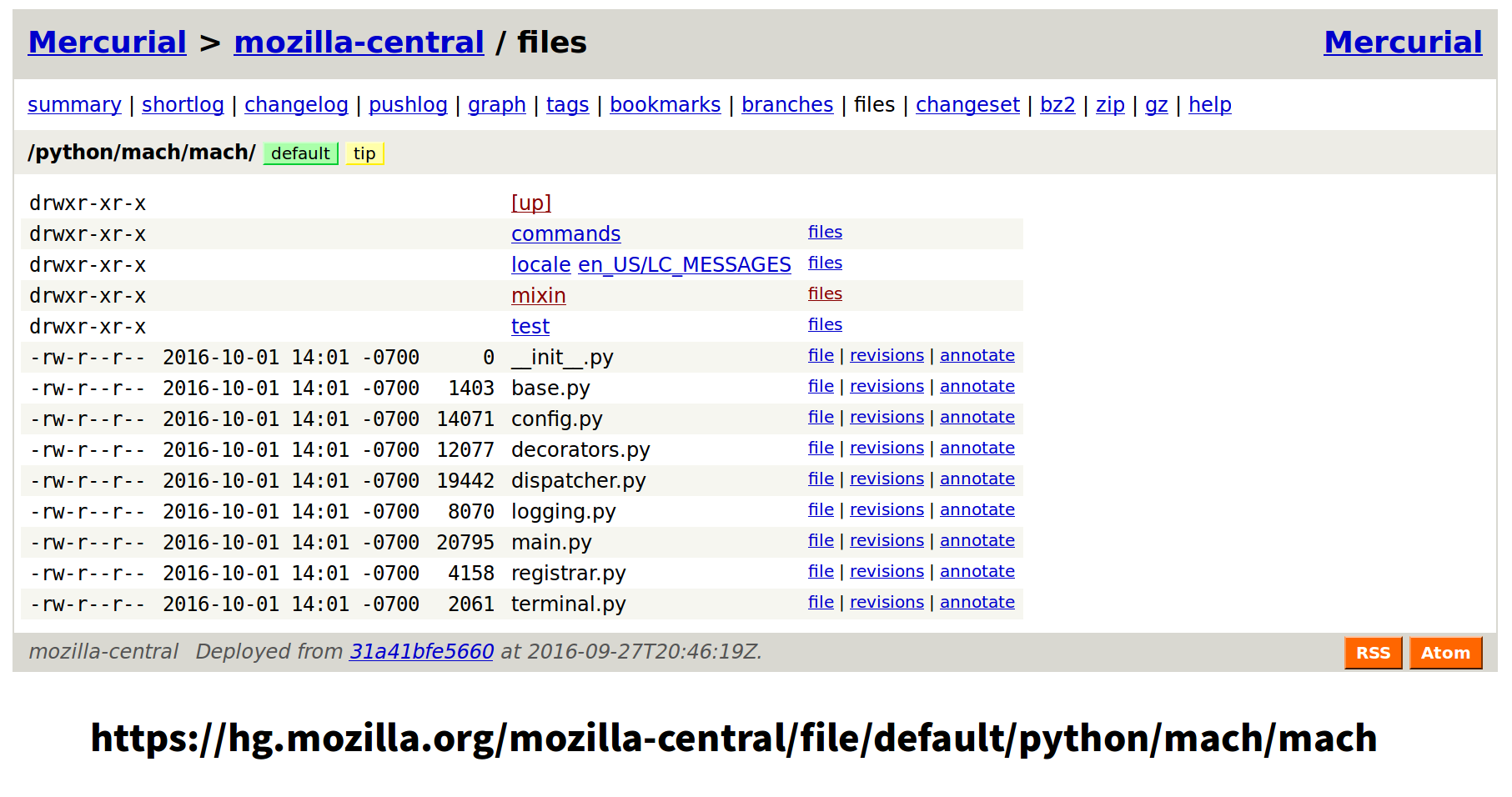
Task: Annotate config.py
Action: pos(977,417)
